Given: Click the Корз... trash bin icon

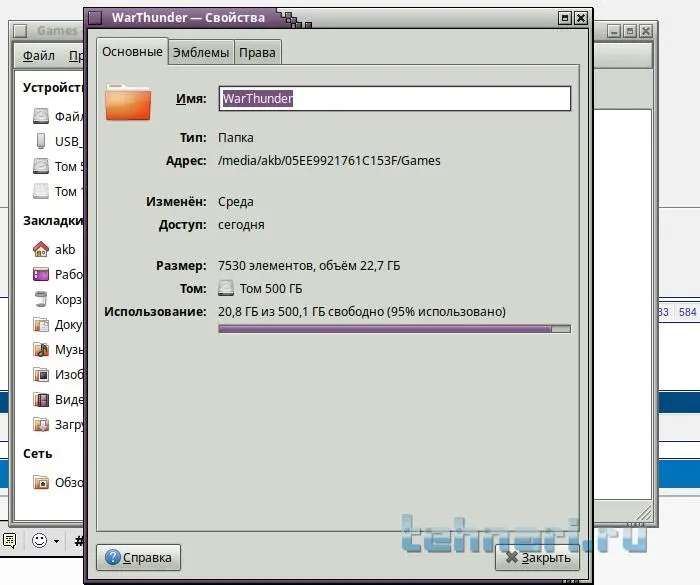Looking at the screenshot, I should 41,299.
